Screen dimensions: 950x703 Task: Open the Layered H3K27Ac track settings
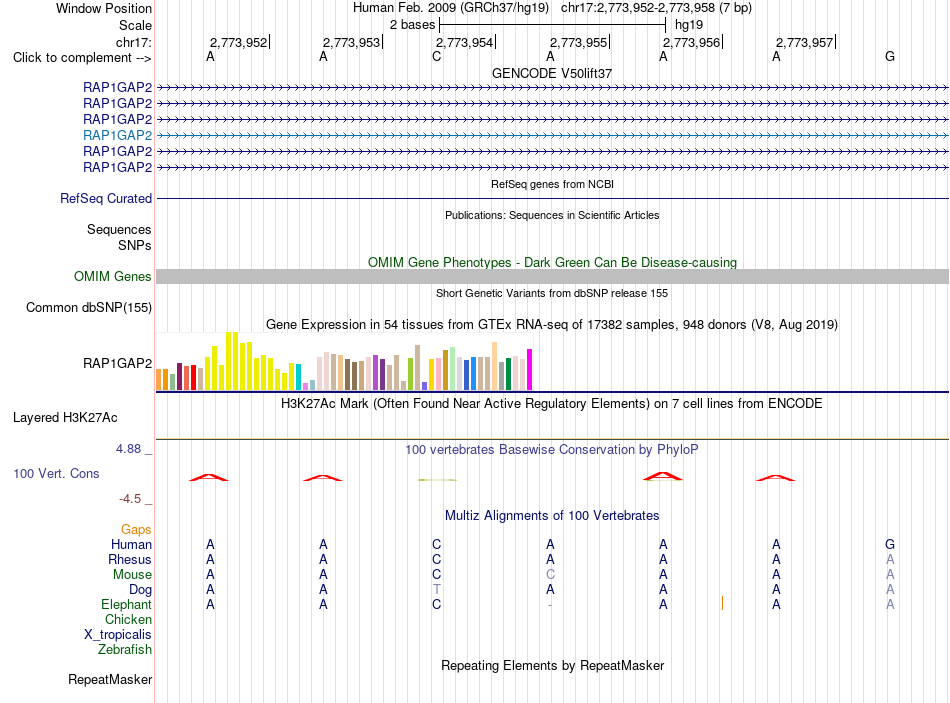(x=65, y=418)
